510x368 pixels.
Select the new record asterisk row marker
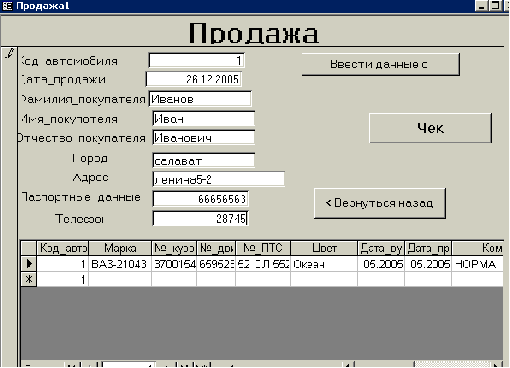29,279
